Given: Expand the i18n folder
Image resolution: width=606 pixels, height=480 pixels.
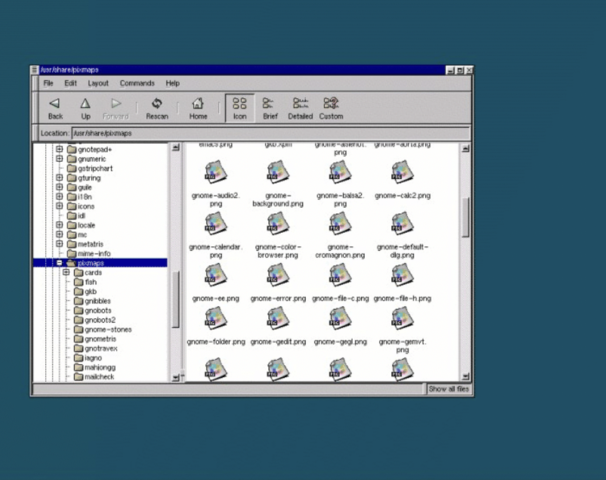Looking at the screenshot, I should pyautogui.click(x=59, y=196).
